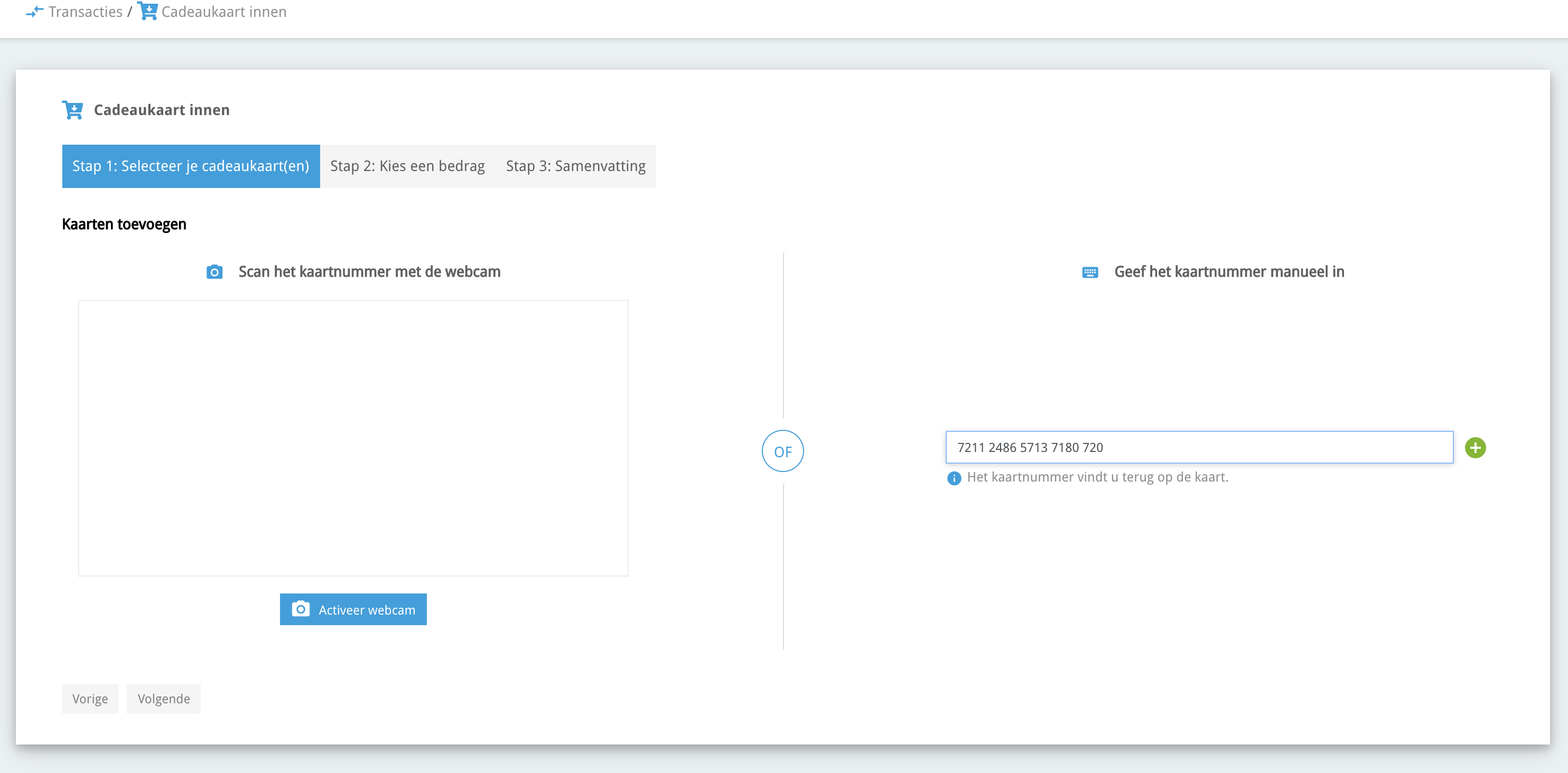The width and height of the screenshot is (1568, 773).
Task: Click the empty webcam preview area
Action: click(353, 438)
